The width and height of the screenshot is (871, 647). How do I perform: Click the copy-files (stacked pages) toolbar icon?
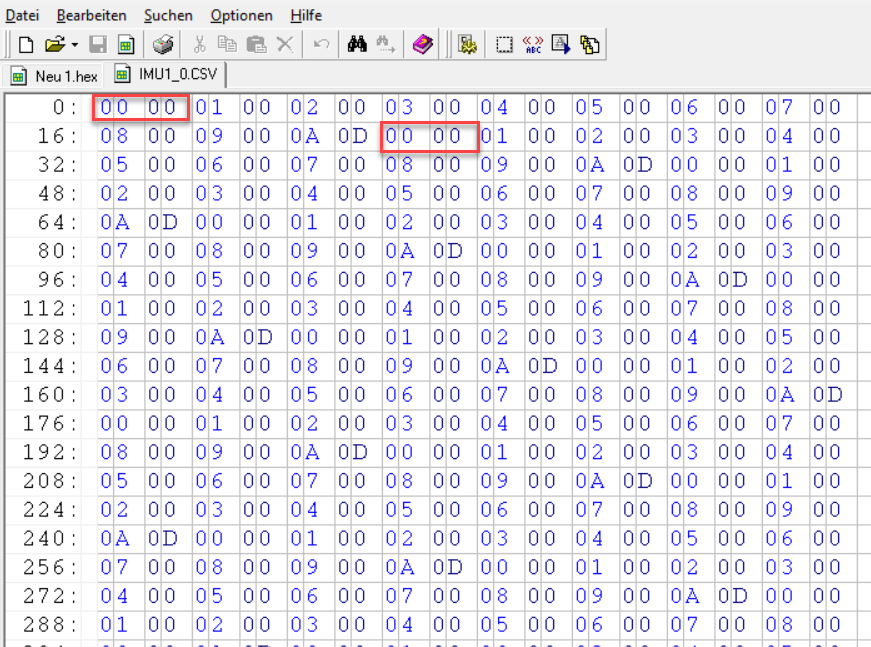pos(589,44)
